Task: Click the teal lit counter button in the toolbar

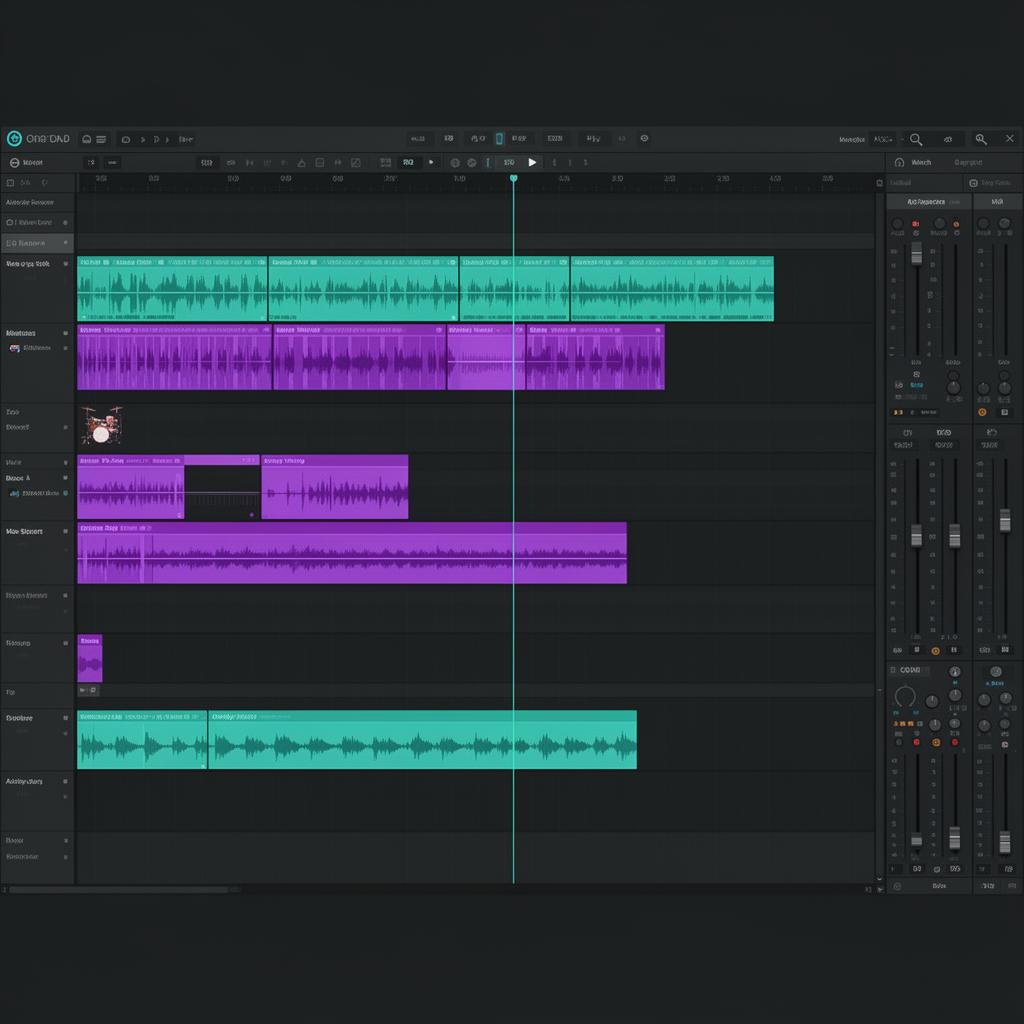Action: pyautogui.click(x=408, y=162)
